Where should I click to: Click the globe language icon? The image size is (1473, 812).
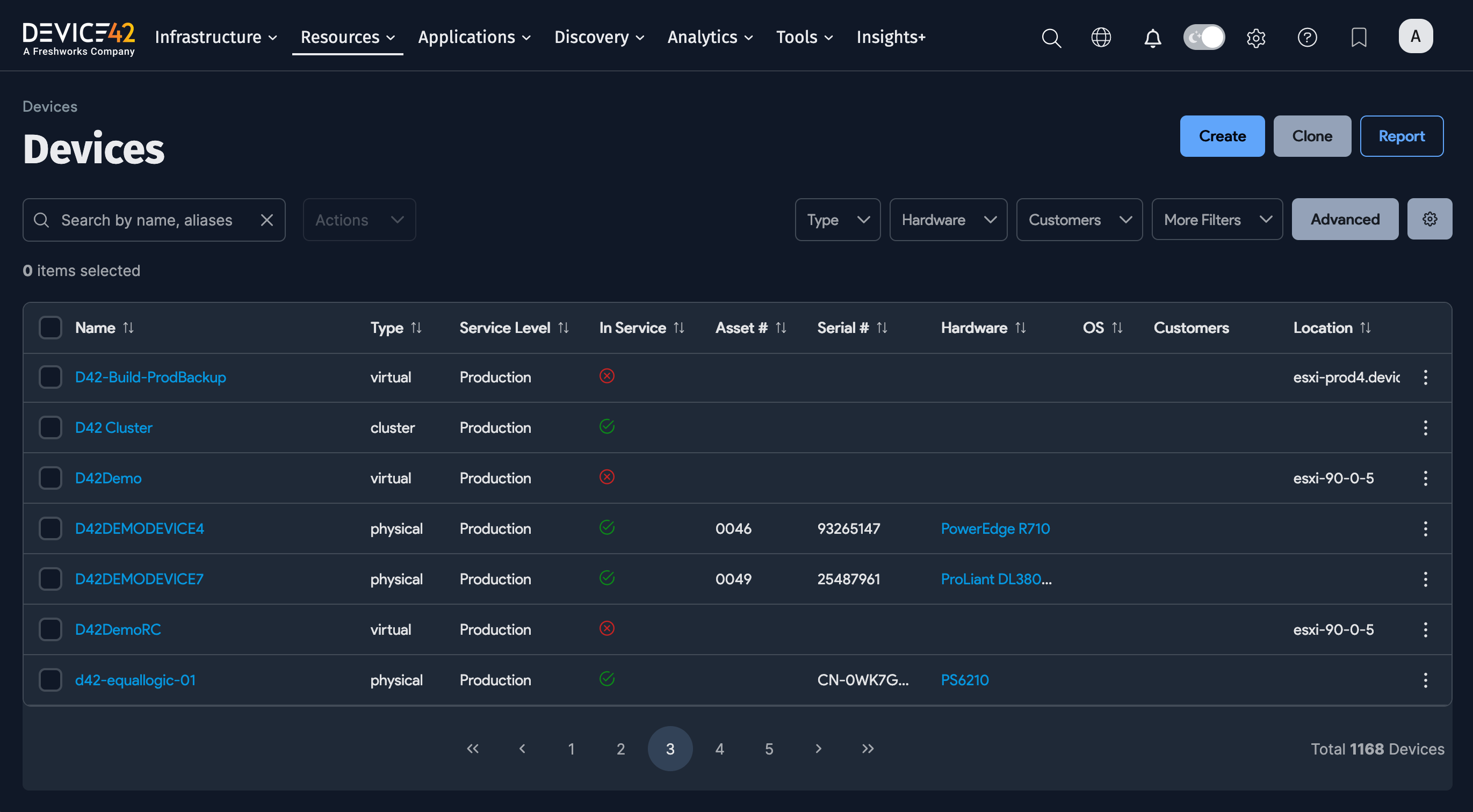tap(1100, 37)
